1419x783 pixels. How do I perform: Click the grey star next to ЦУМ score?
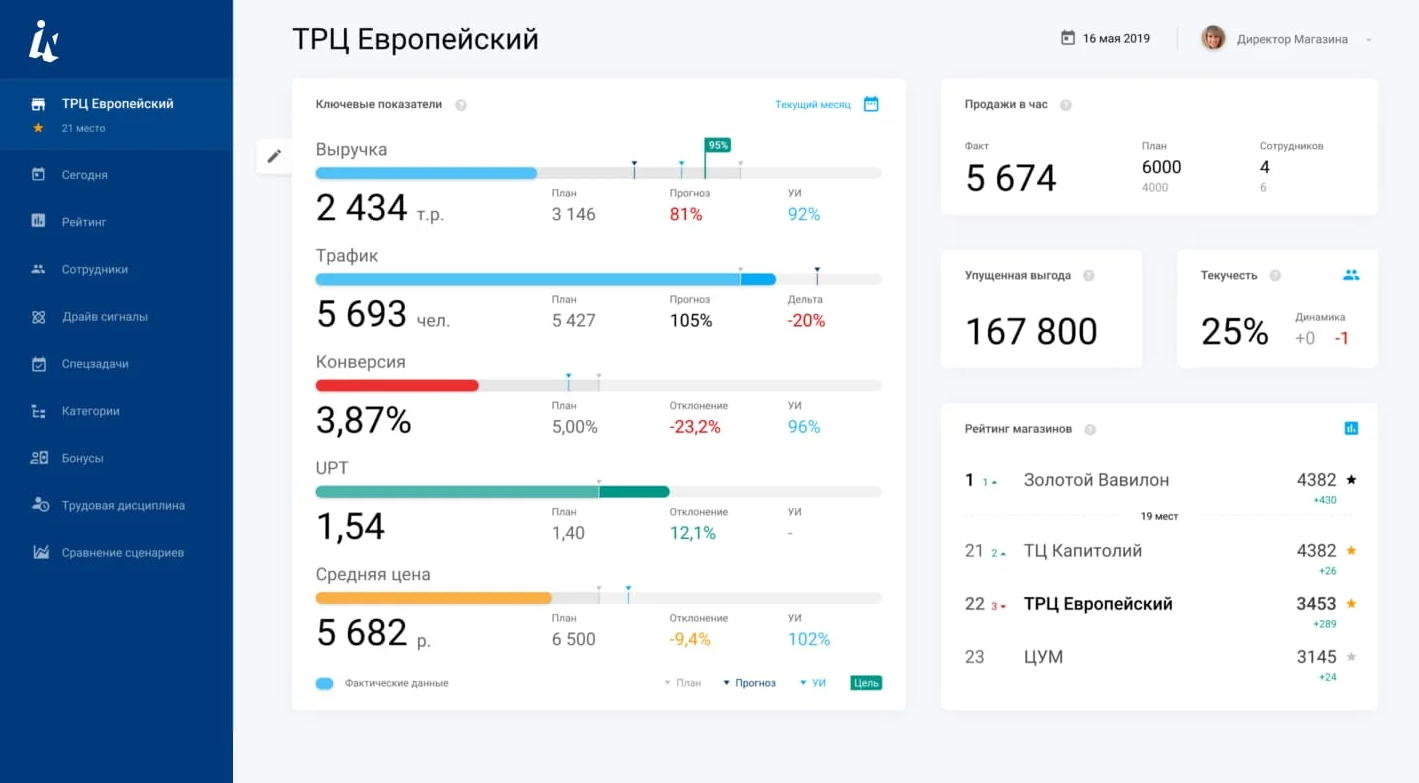1351,657
